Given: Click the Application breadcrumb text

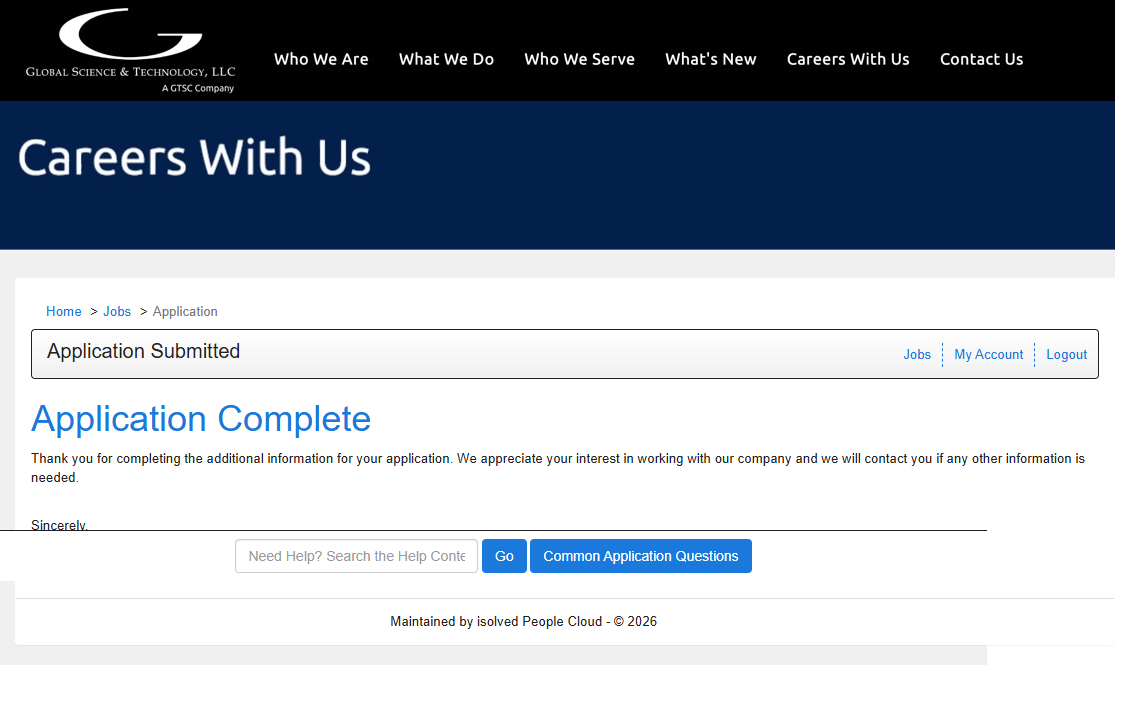Looking at the screenshot, I should click(185, 311).
